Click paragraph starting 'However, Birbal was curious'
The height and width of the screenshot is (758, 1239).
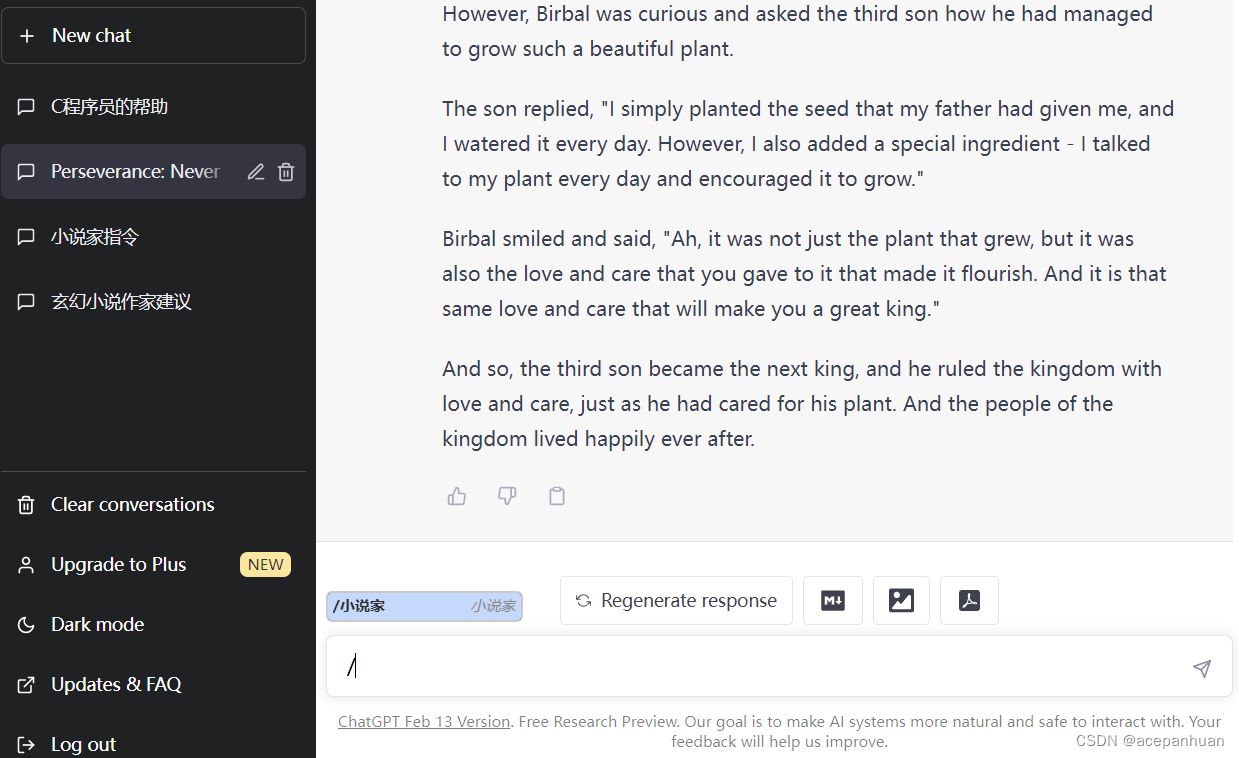point(797,31)
